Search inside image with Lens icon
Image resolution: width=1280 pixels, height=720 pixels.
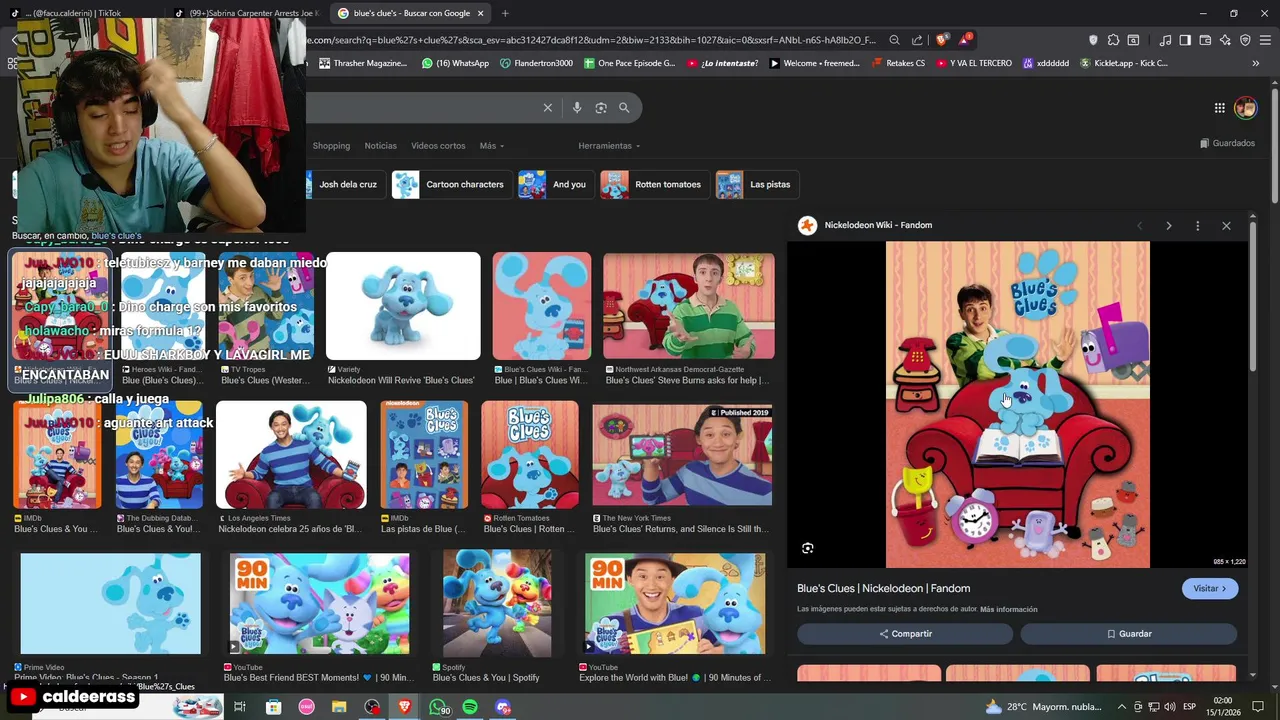808,548
